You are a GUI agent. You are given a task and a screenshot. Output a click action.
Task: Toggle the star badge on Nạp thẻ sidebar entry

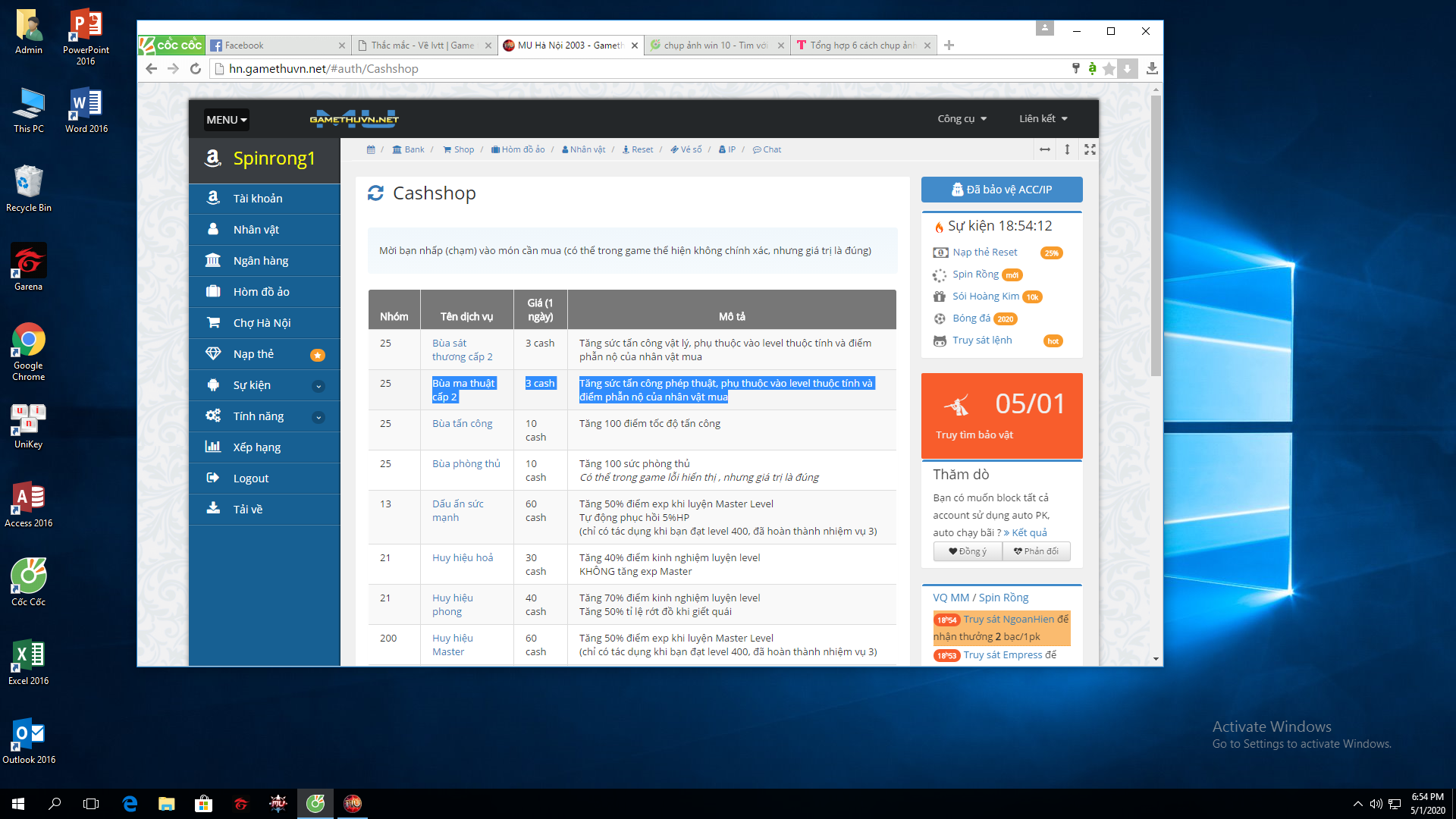tap(317, 353)
